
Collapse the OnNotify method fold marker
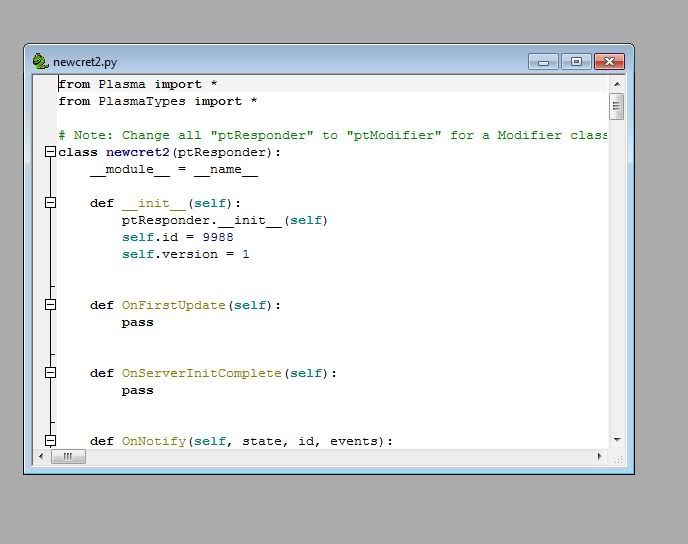[x=50, y=440]
